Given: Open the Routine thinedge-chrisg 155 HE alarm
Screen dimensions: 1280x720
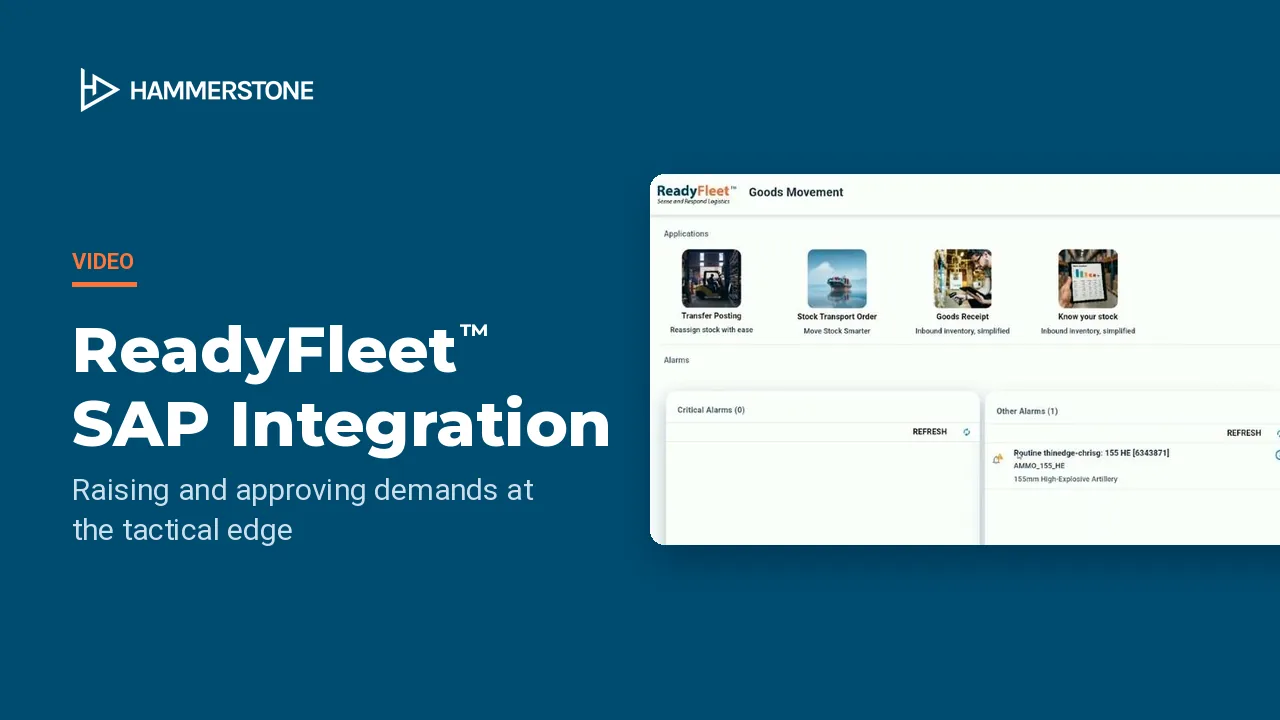Looking at the screenshot, I should pyautogui.click(x=1091, y=453).
